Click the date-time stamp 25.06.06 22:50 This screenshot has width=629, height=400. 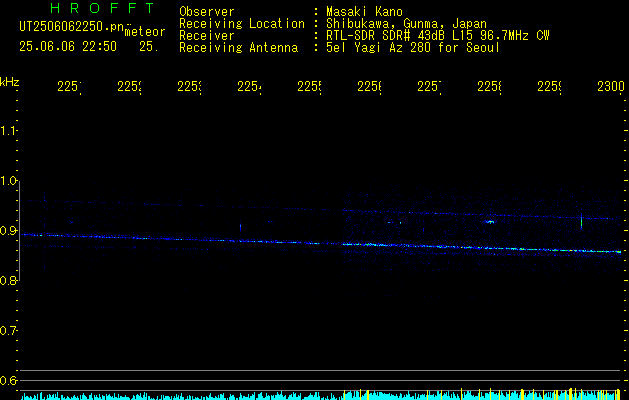(68, 47)
